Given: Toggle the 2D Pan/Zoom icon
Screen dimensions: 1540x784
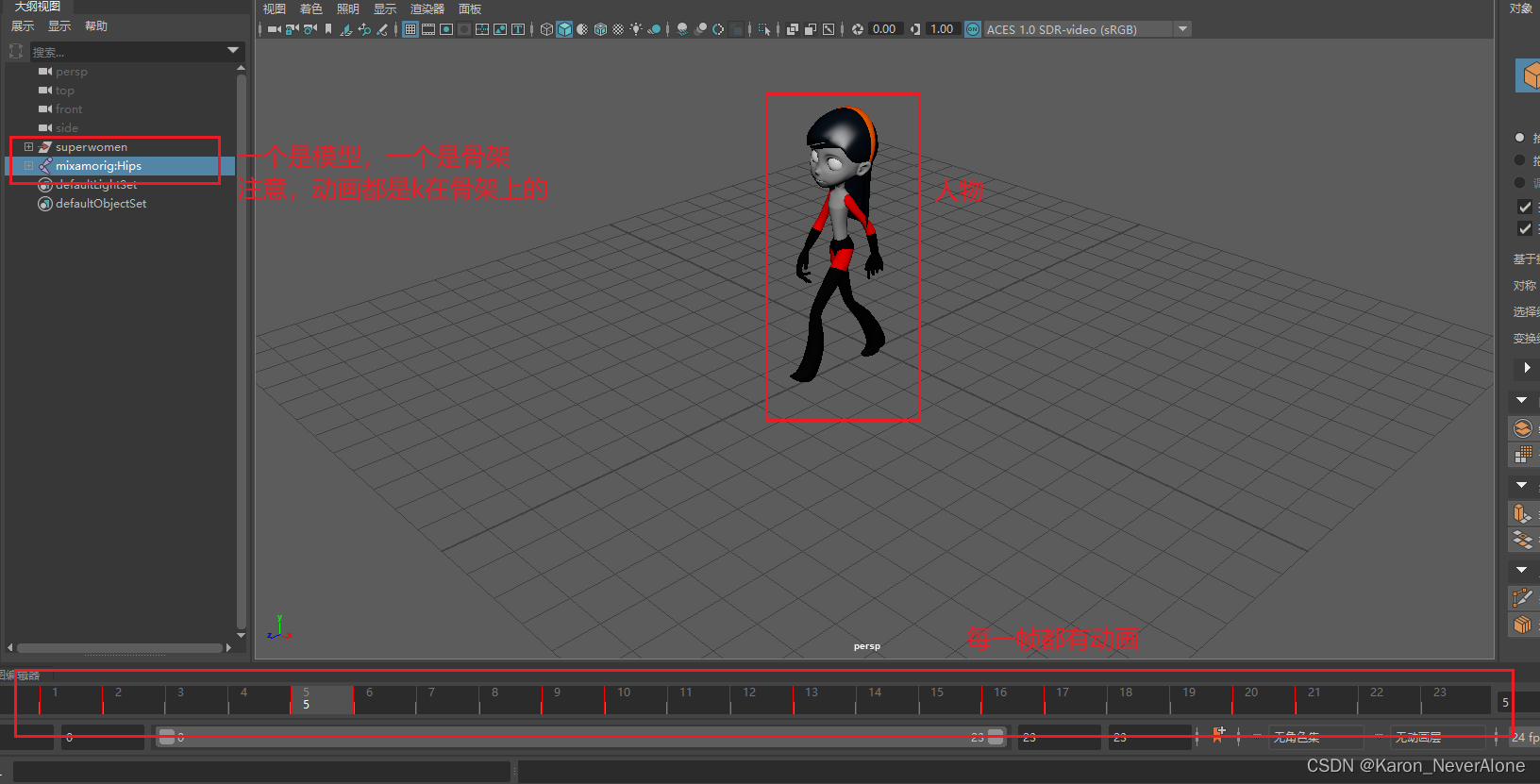Looking at the screenshot, I should pyautogui.click(x=364, y=29).
